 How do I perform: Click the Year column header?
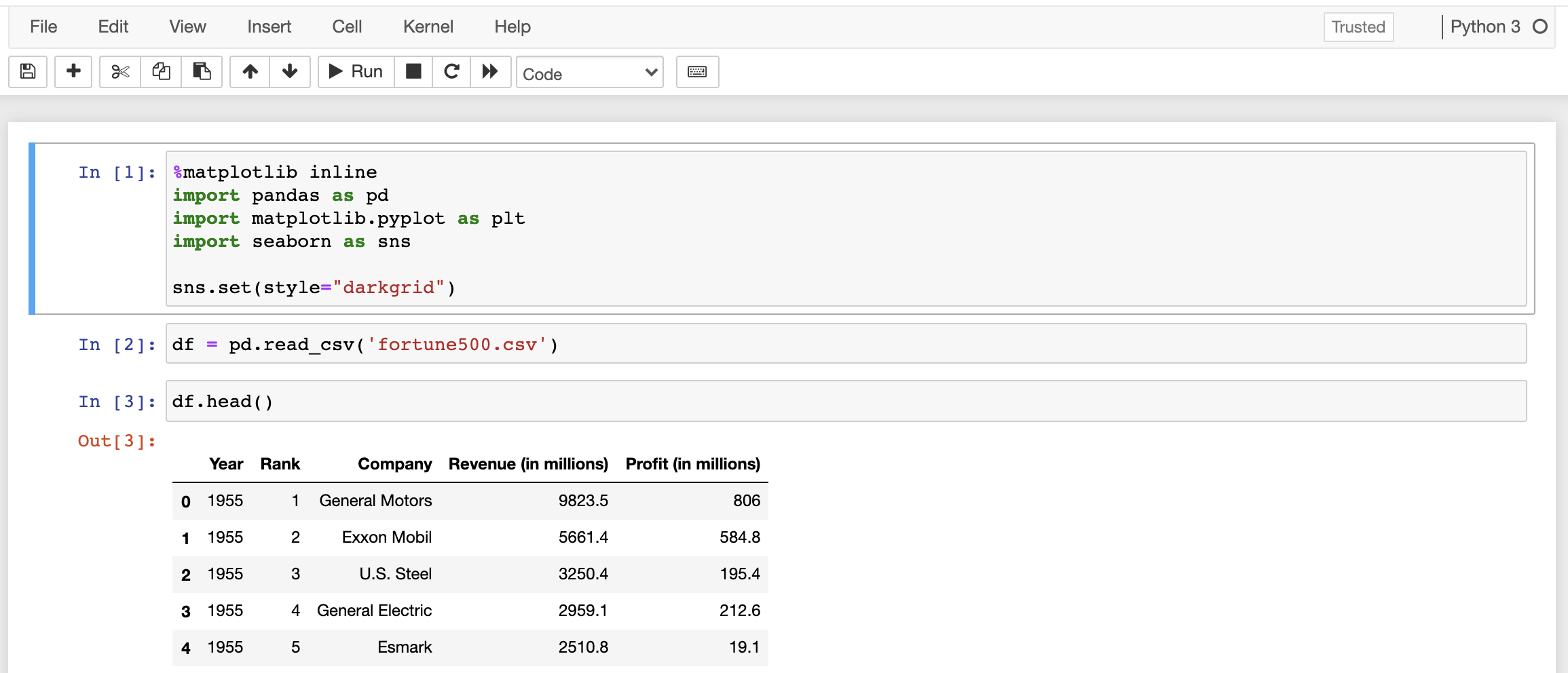(226, 464)
